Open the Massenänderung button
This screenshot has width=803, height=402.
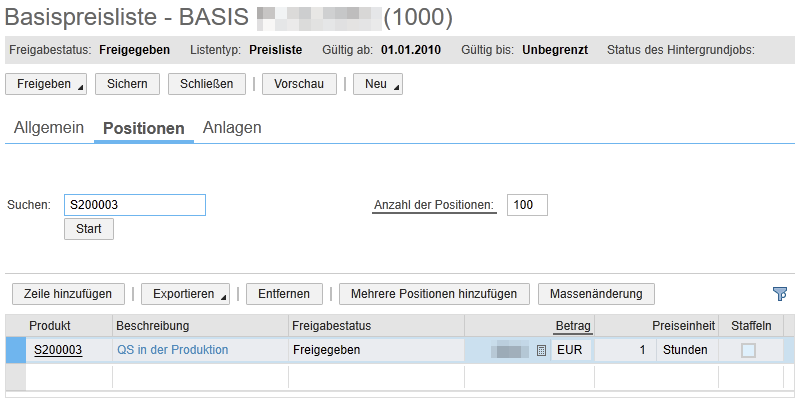tap(596, 294)
